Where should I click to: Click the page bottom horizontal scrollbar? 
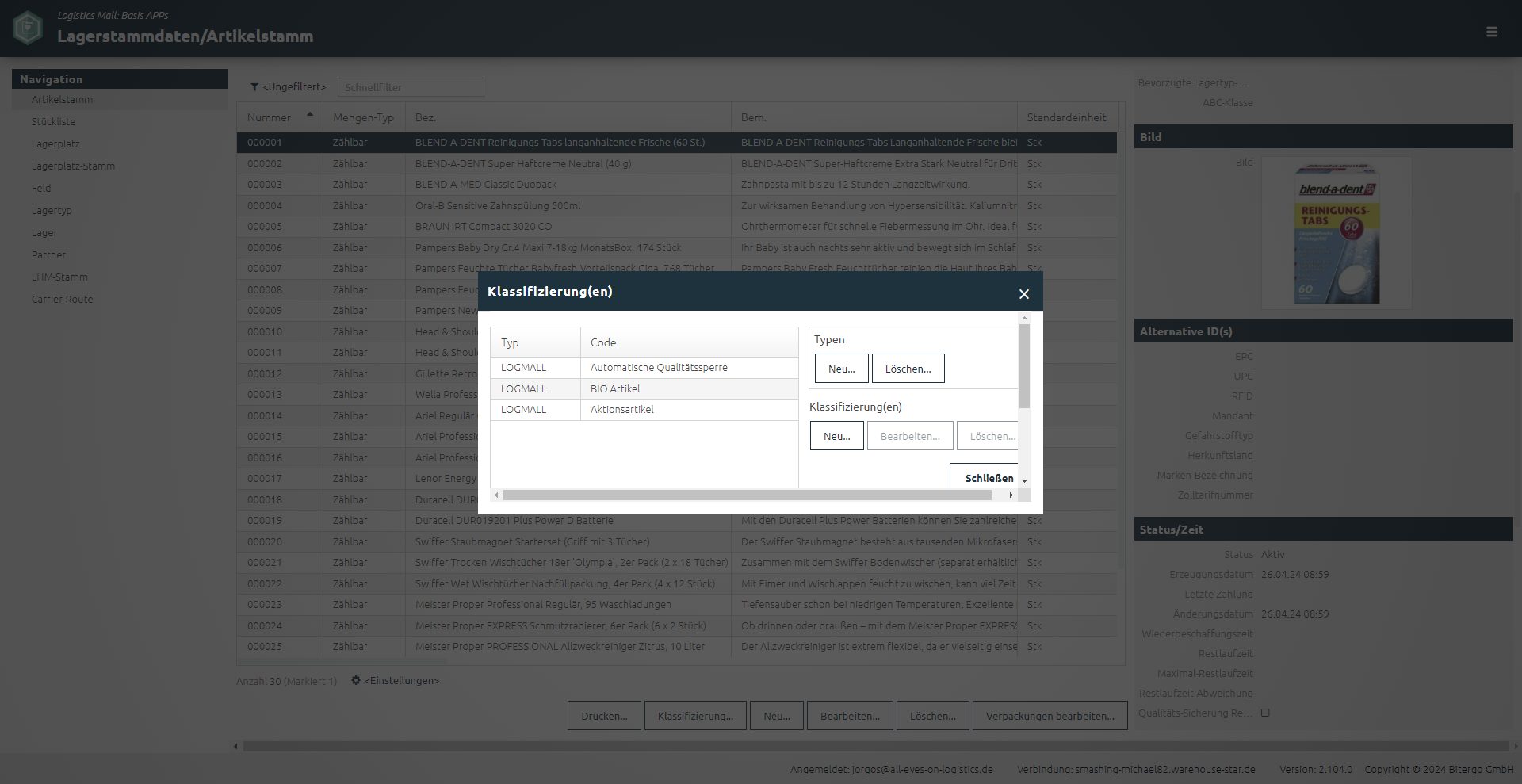click(x=875, y=746)
